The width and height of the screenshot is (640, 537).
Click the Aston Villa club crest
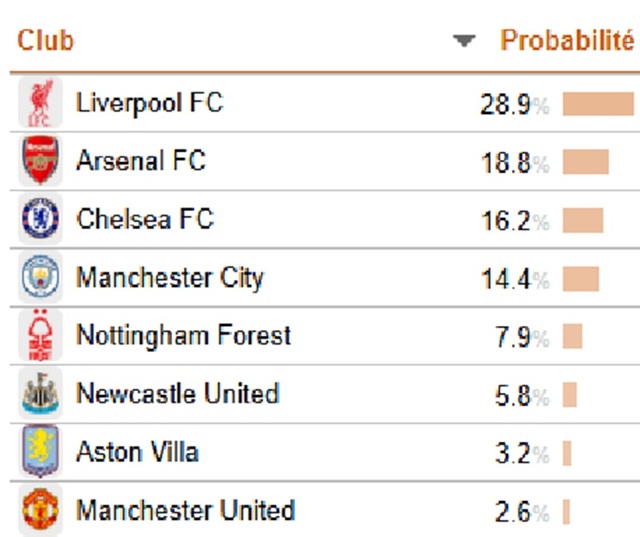click(40, 452)
